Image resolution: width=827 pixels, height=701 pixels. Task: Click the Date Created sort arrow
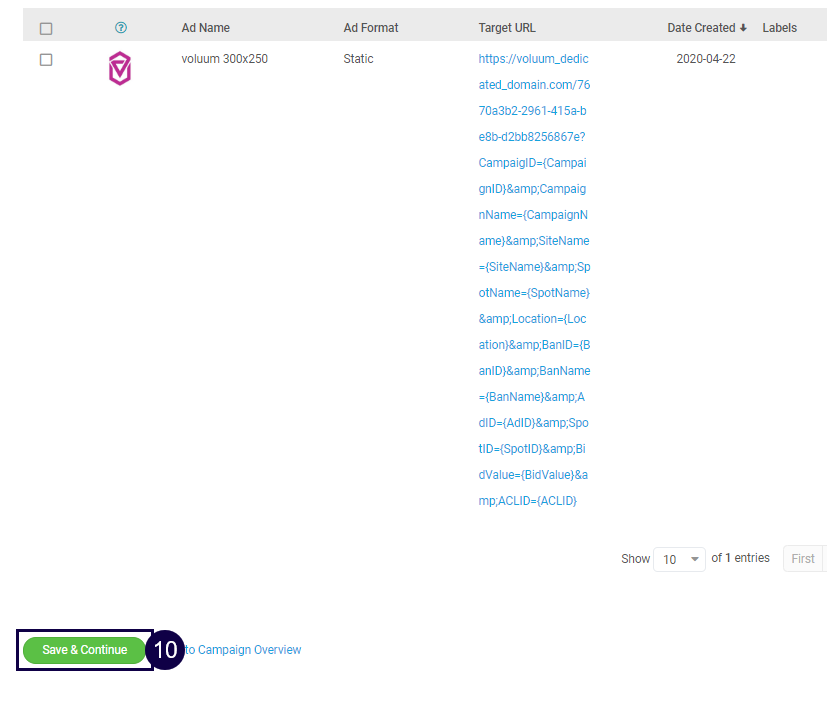coord(743,28)
